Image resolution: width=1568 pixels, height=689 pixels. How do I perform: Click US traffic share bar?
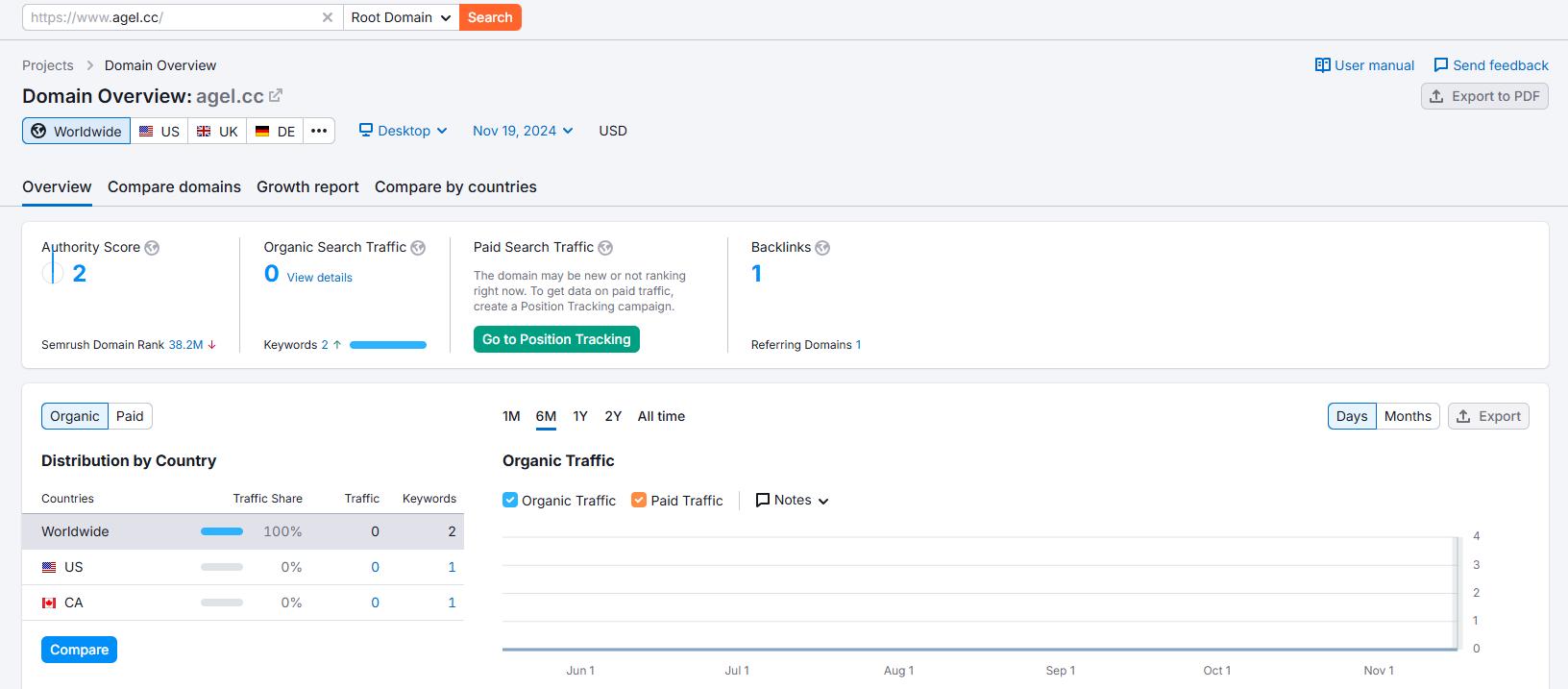click(x=222, y=567)
